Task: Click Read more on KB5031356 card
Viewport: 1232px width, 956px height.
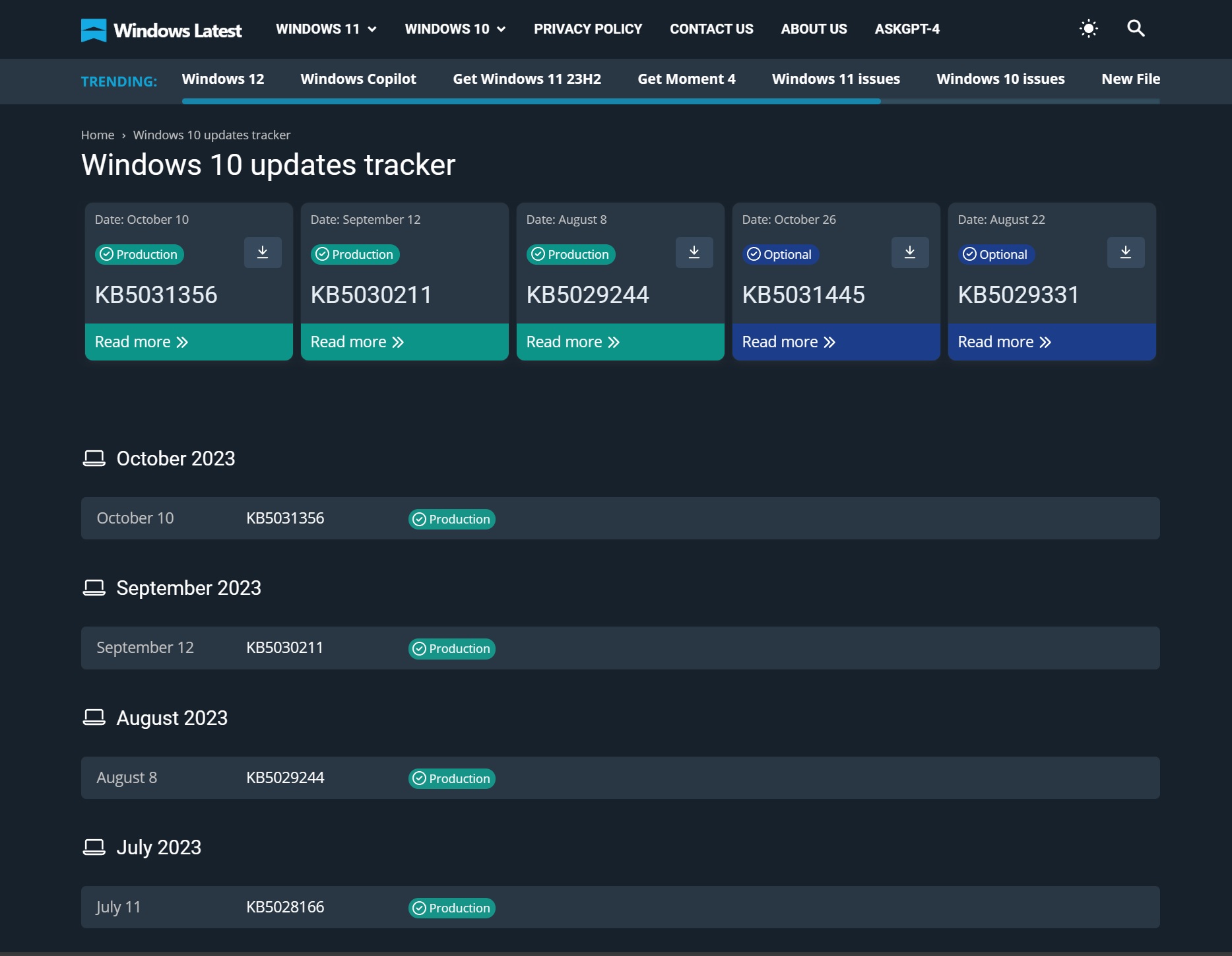Action: point(189,342)
